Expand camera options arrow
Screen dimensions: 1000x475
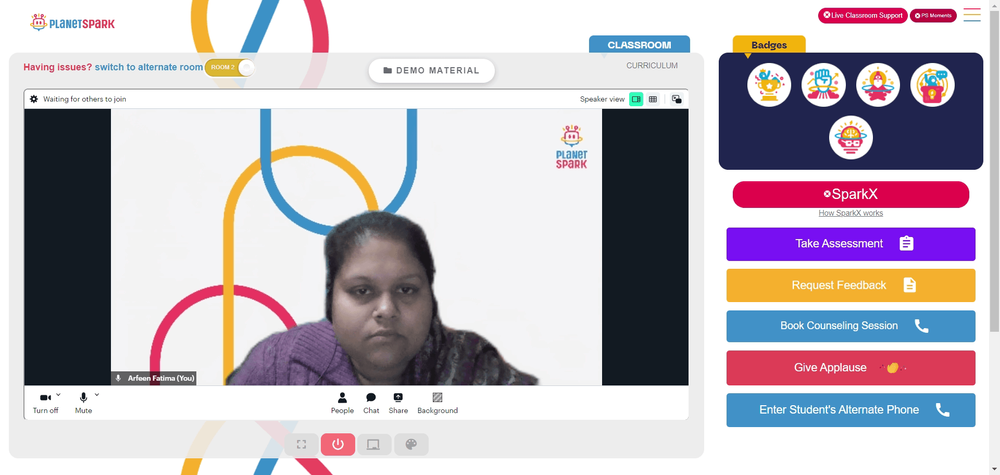pyautogui.click(x=59, y=395)
